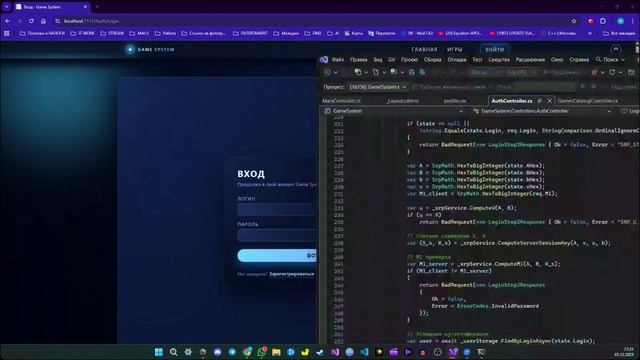Open the Сборка menu
The height and width of the screenshot is (360, 640).
[x=432, y=60]
